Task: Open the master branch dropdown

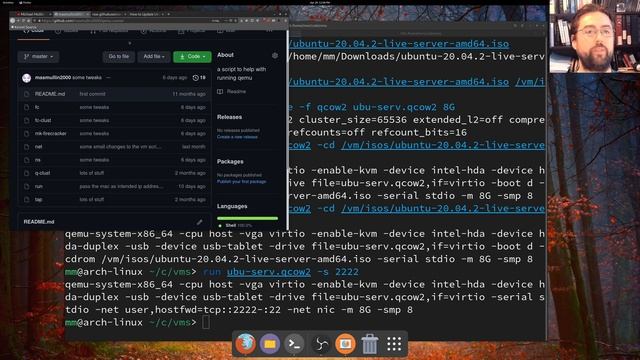Action: click(38, 56)
